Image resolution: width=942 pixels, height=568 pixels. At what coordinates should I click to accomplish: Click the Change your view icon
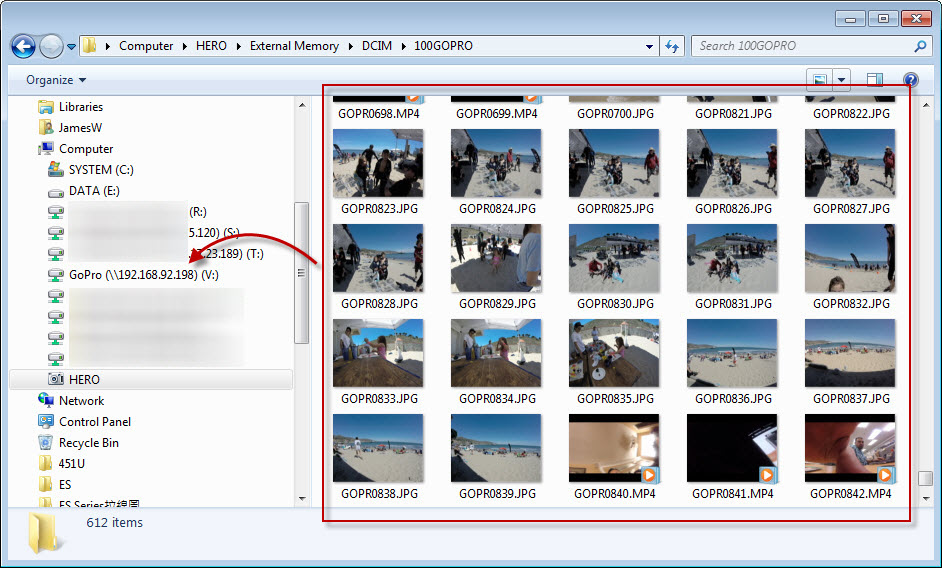(820, 80)
